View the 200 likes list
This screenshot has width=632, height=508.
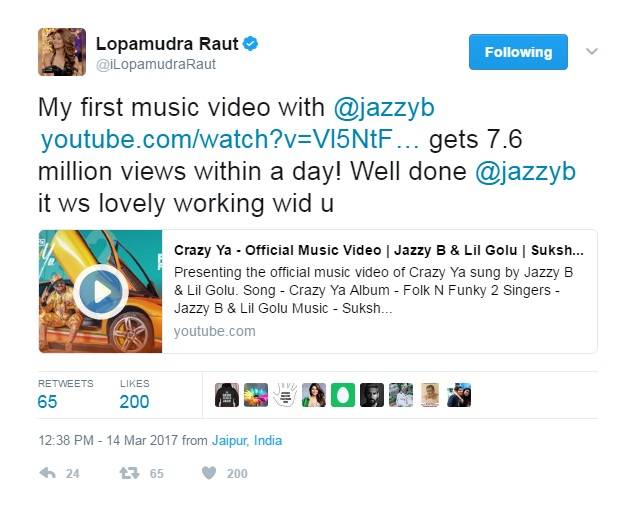pos(134,394)
